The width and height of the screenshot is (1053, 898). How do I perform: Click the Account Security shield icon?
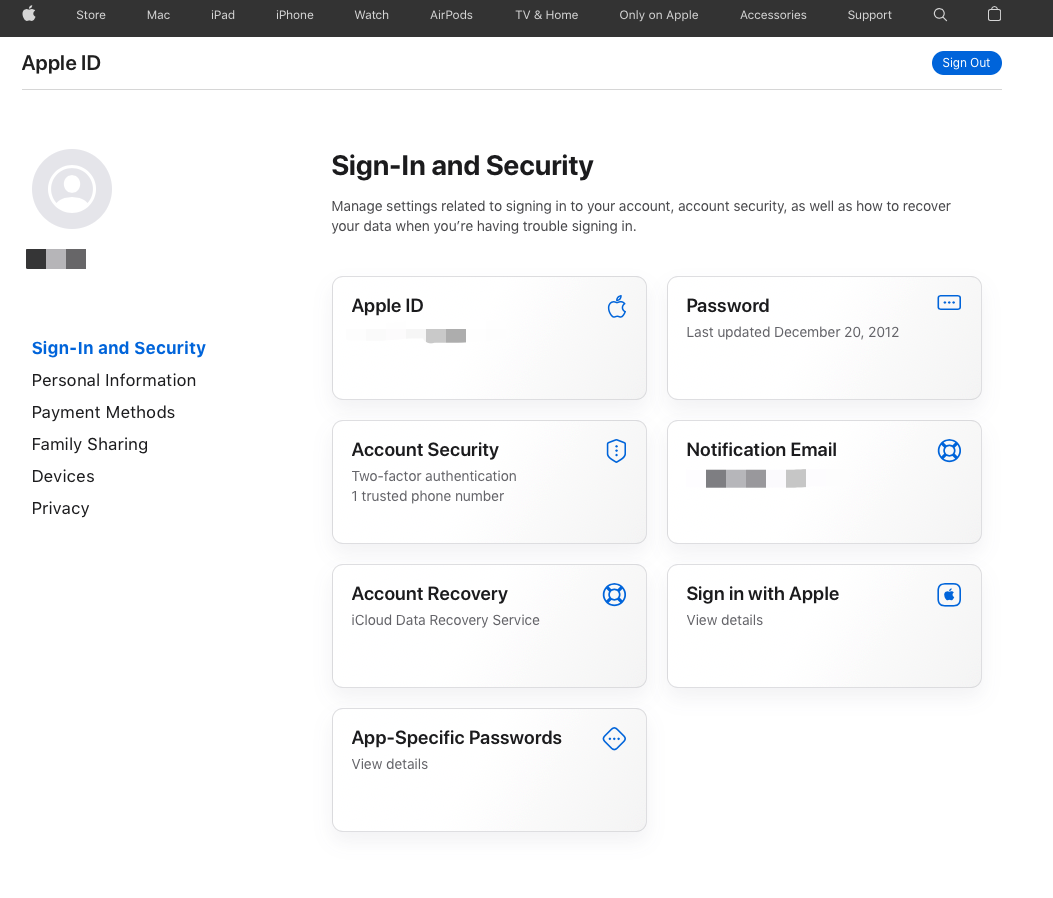tap(616, 451)
